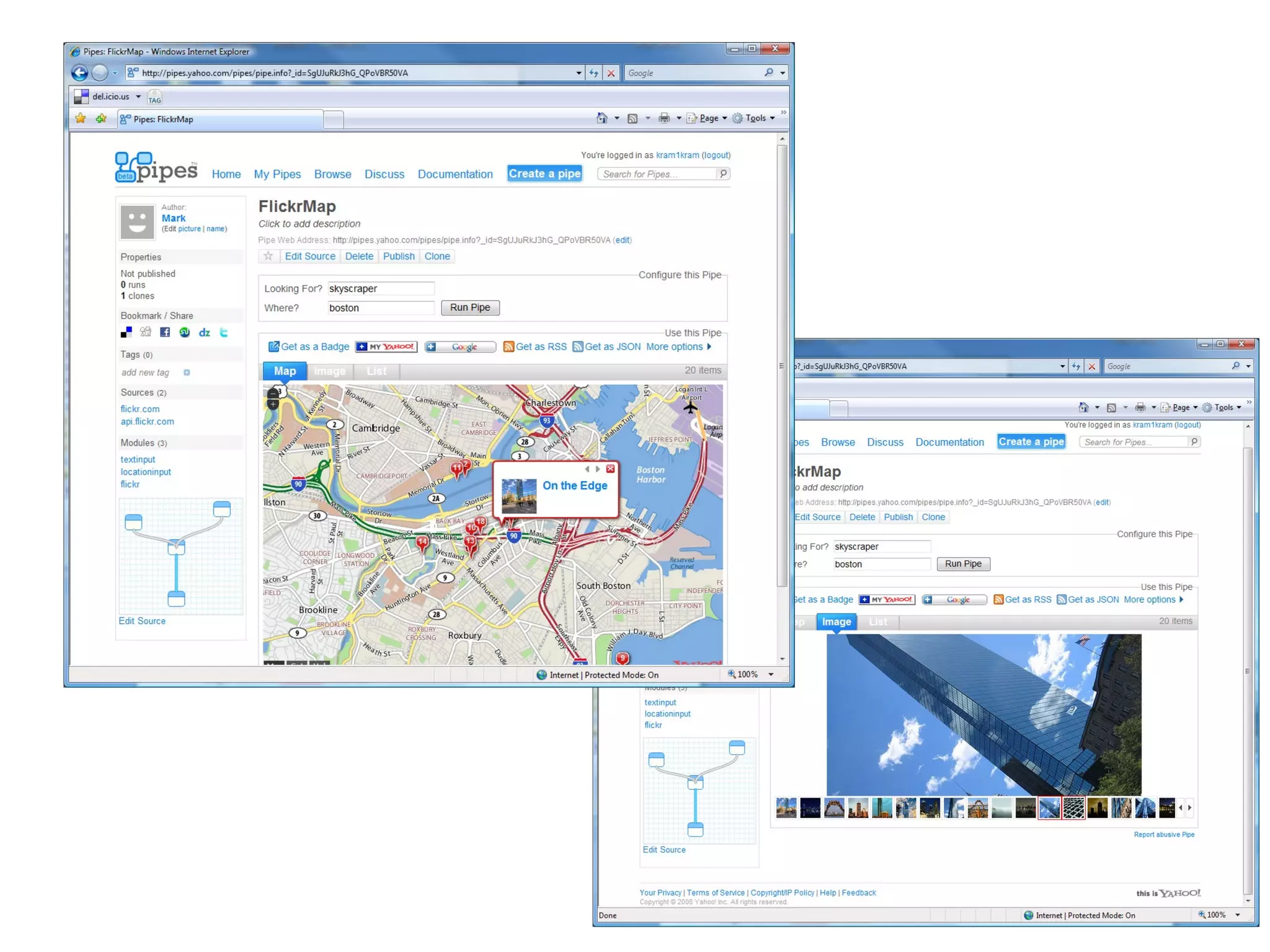Close the On the Edge map popup
The height and width of the screenshot is (952, 1270).
click(x=610, y=469)
